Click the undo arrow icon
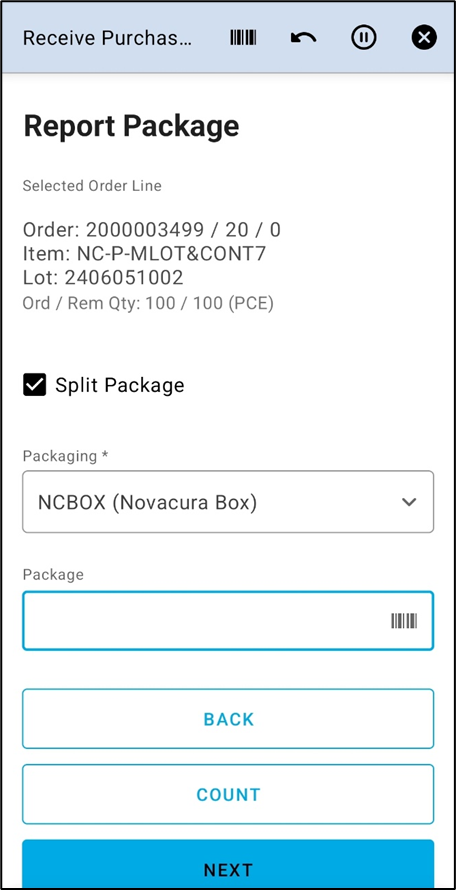 pos(303,39)
